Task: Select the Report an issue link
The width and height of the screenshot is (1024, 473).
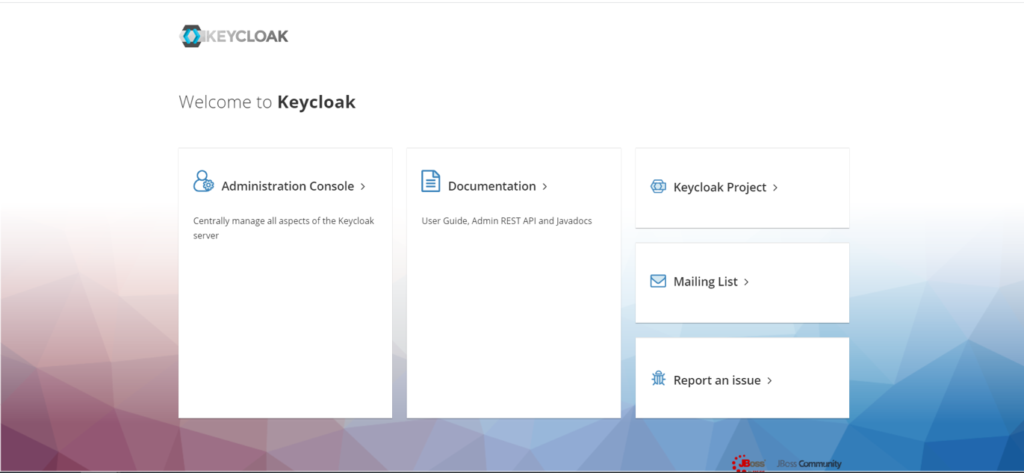Action: [716, 380]
